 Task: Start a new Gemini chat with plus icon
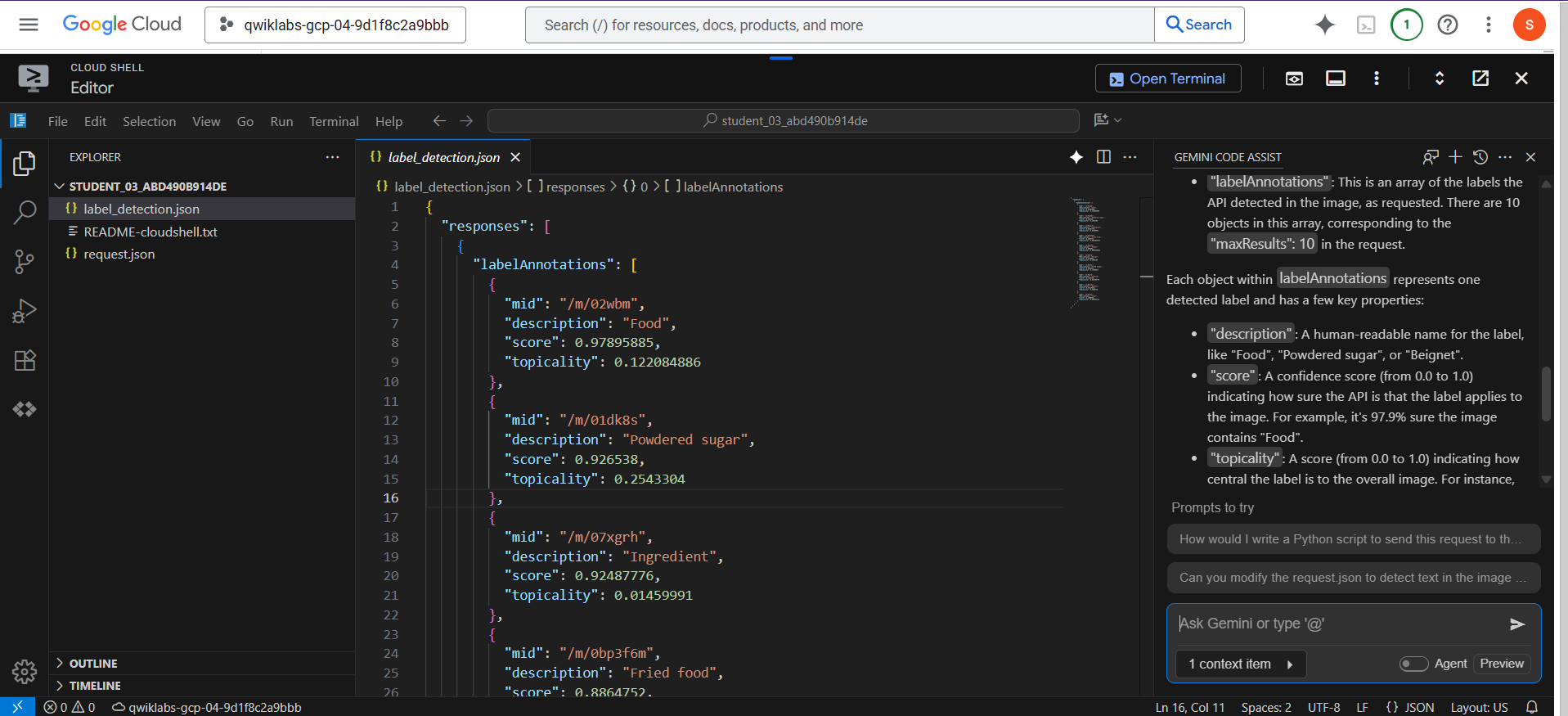point(1455,157)
